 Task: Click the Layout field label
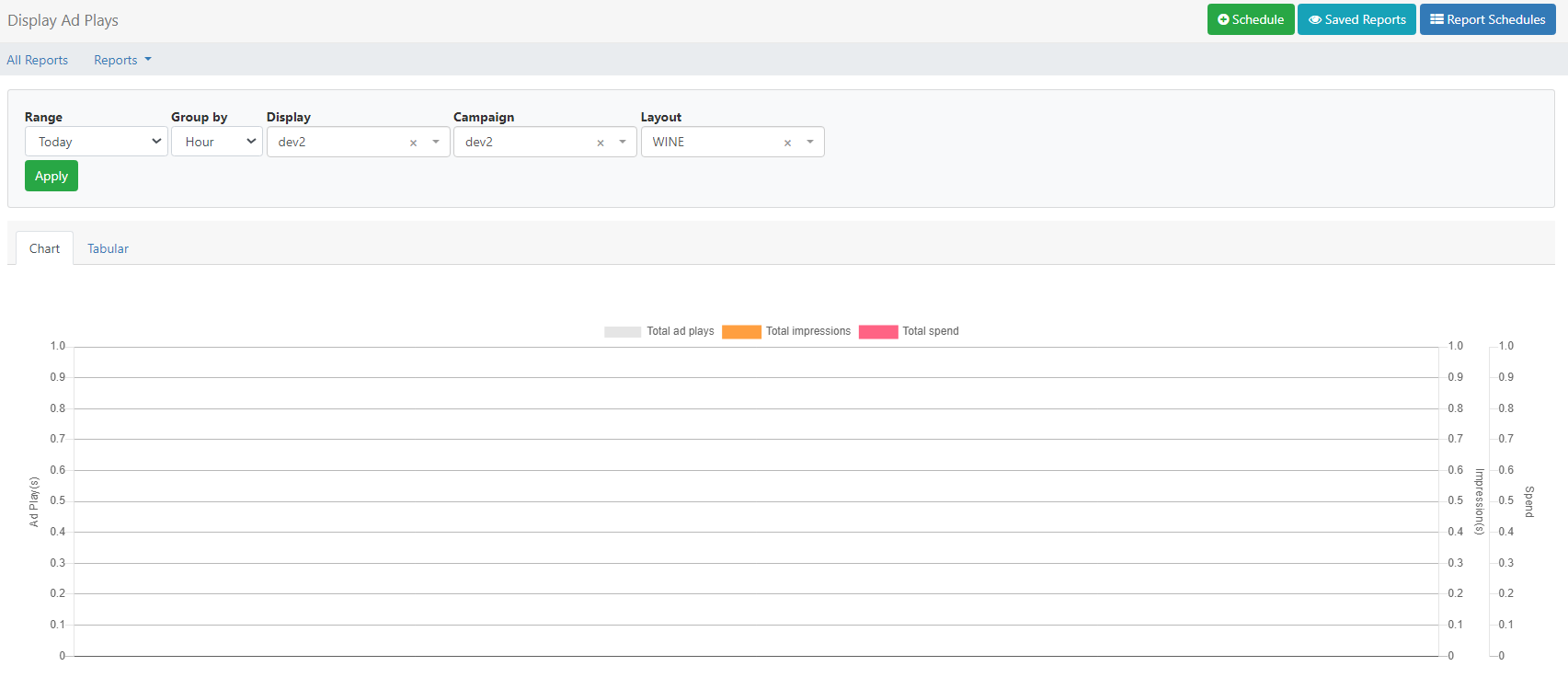click(661, 117)
